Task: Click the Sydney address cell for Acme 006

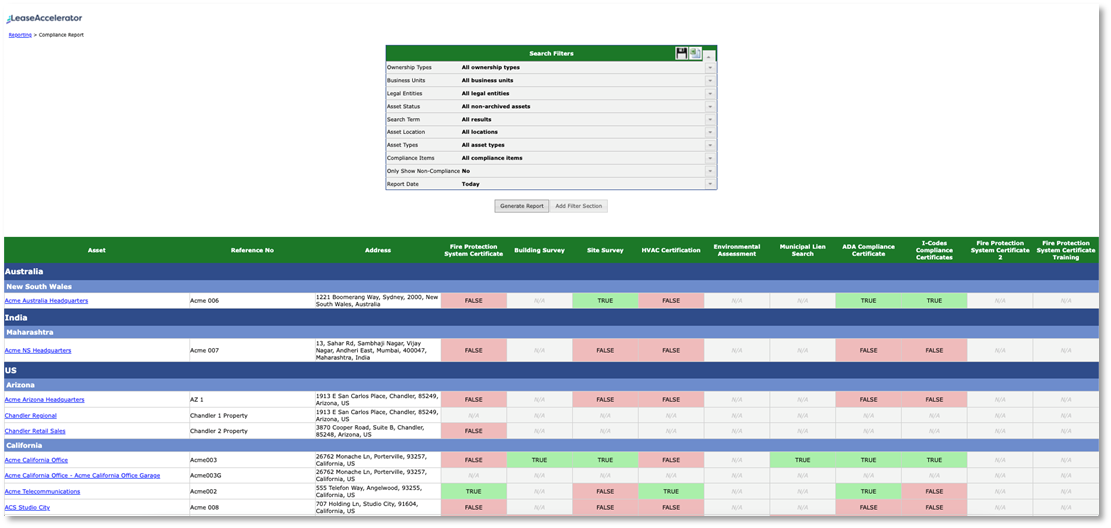Action: point(378,300)
